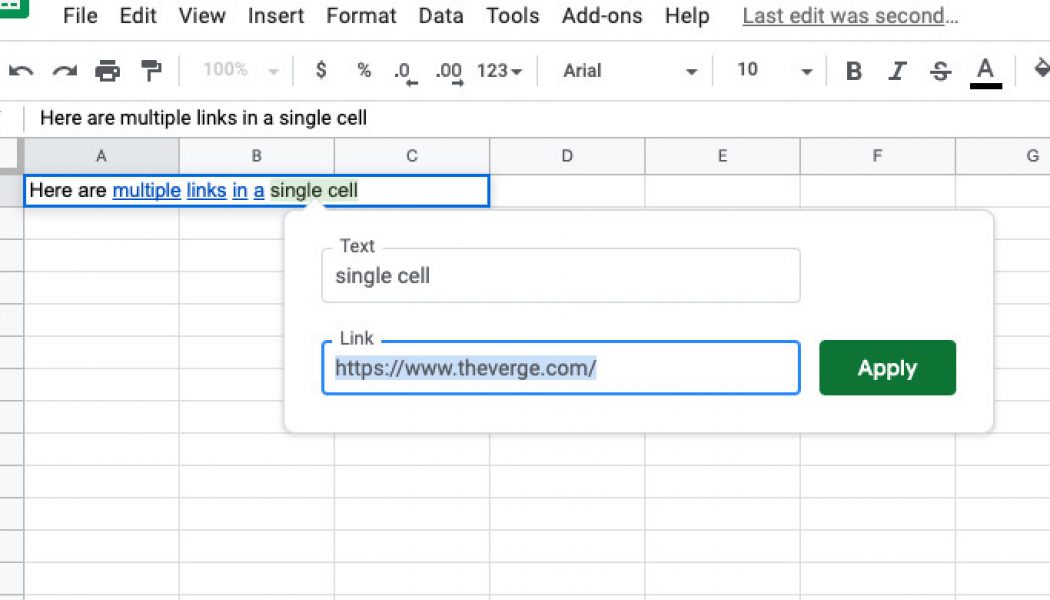
Task: Select the Paint format tool
Action: 150,70
